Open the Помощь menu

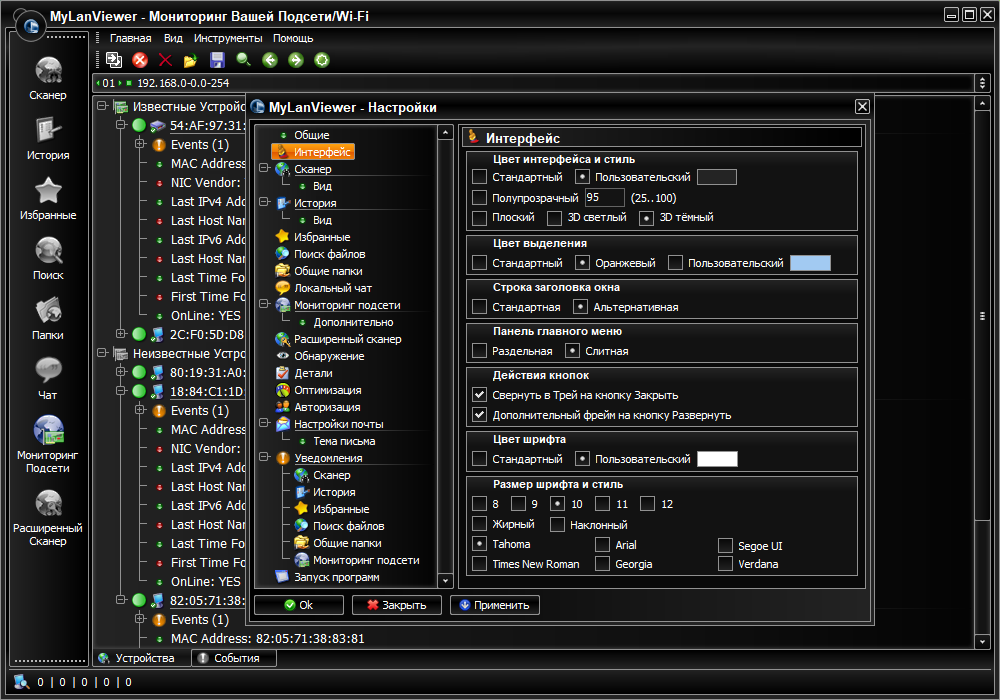(293, 38)
